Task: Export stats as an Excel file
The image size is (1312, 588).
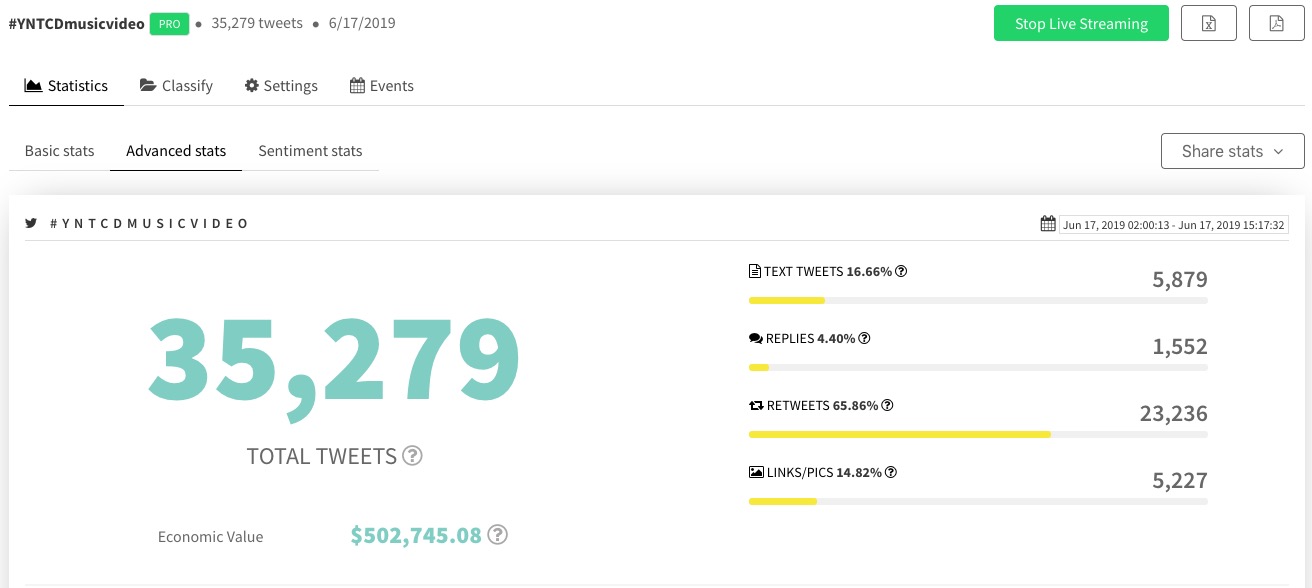Action: pos(1208,23)
